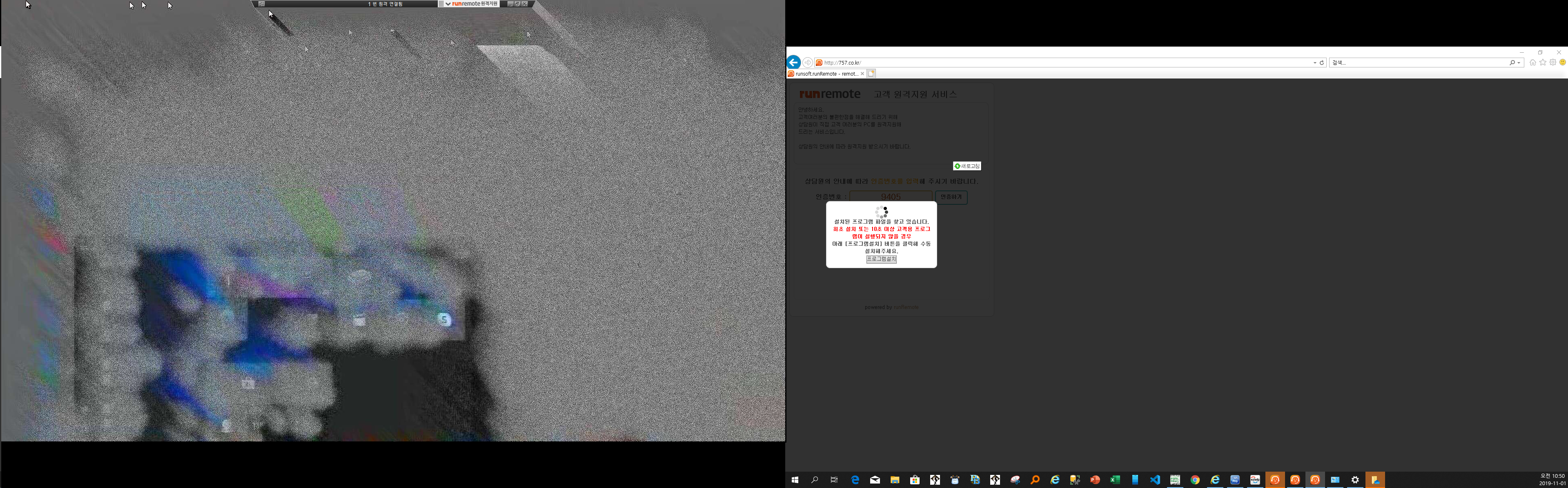Screen dimensions: 1568x488
Task: Open PowerPoint from the taskbar
Action: pos(1094,480)
